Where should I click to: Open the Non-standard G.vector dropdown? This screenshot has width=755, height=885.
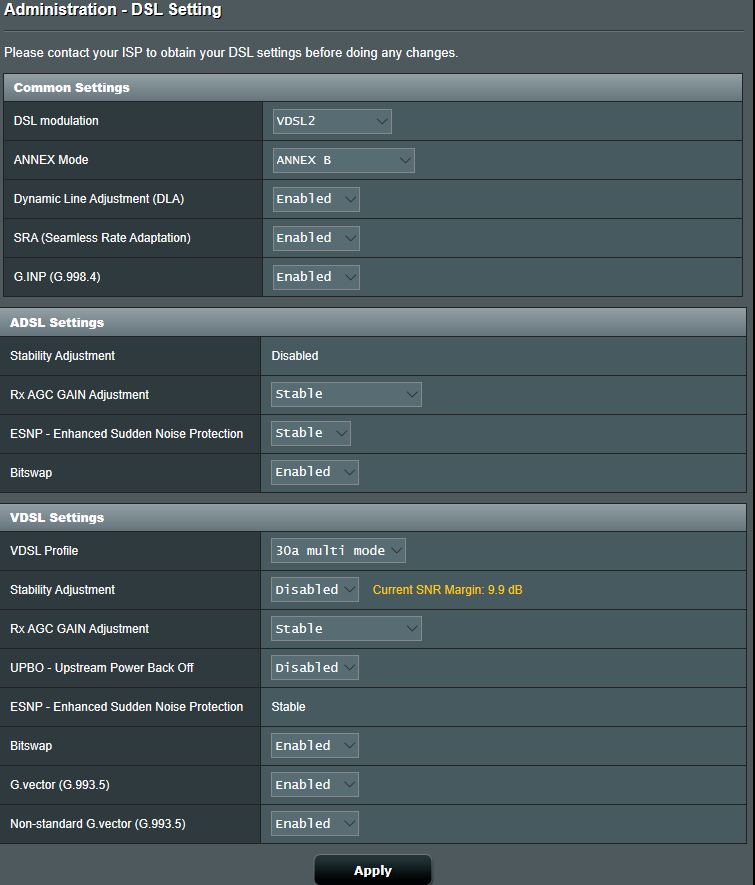point(315,824)
